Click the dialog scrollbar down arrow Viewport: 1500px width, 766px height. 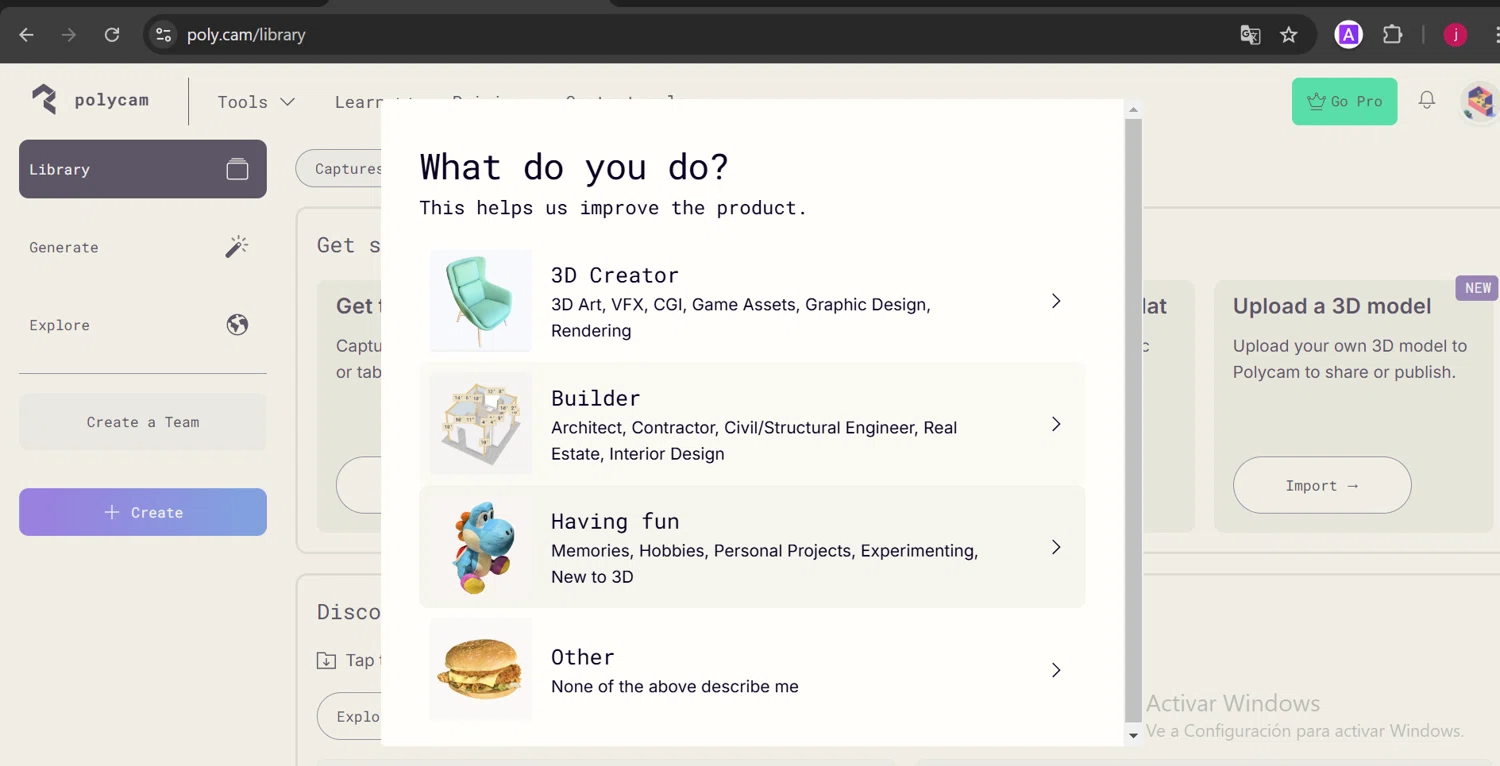click(1133, 736)
